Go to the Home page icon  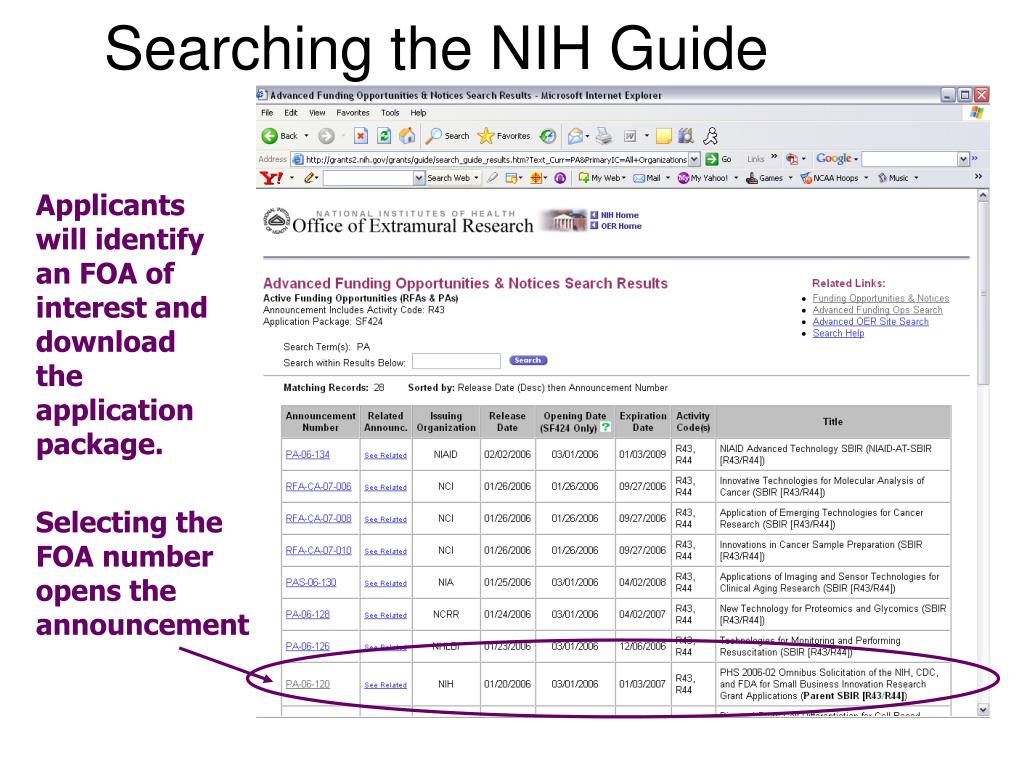[407, 135]
